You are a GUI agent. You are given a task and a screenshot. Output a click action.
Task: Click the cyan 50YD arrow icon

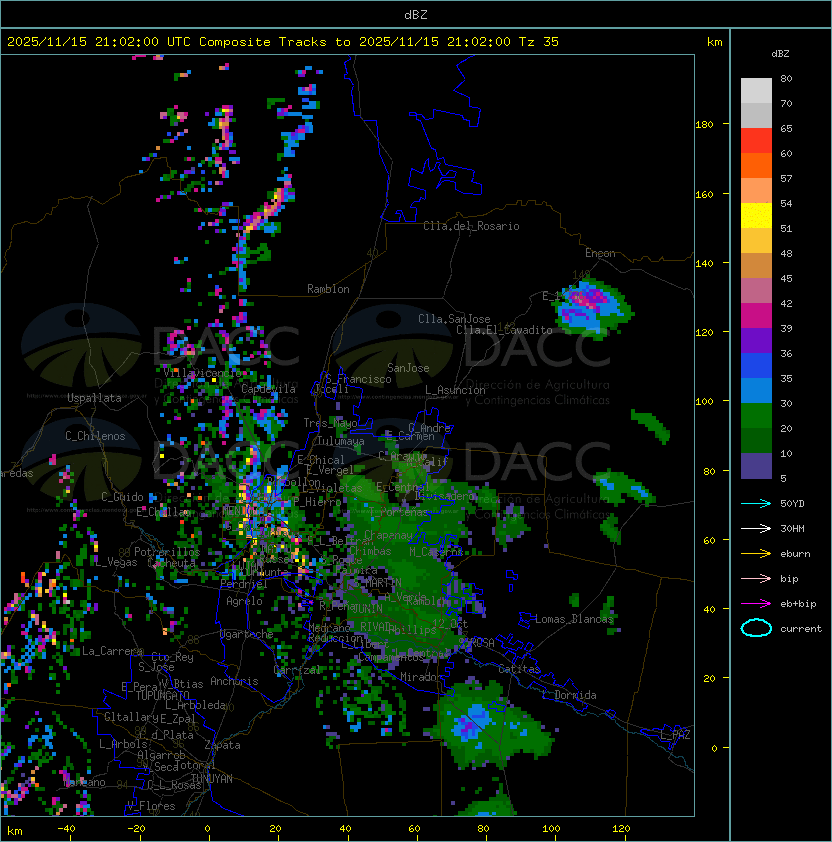pyautogui.click(x=756, y=504)
